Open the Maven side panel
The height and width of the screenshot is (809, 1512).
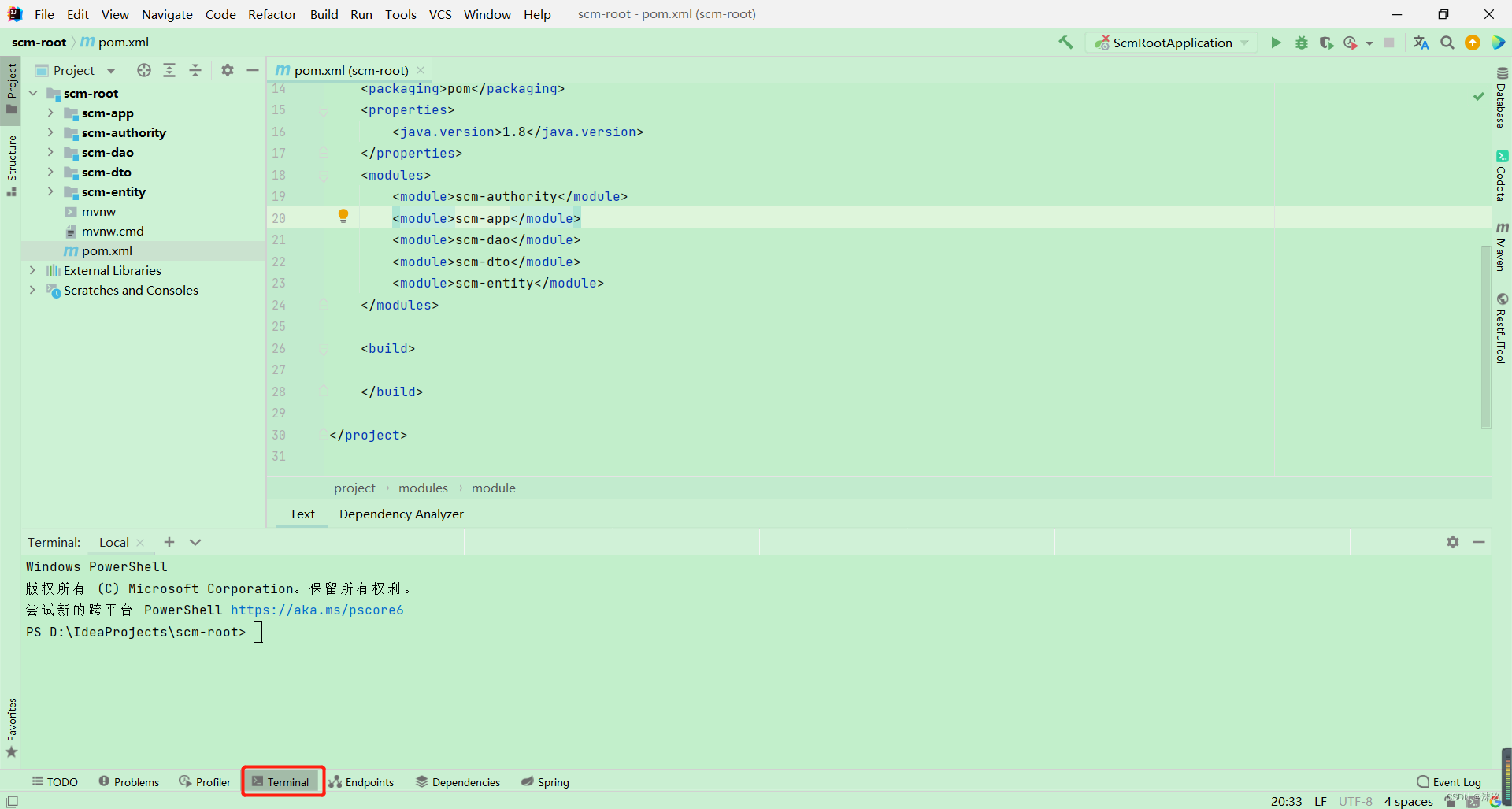1502,247
